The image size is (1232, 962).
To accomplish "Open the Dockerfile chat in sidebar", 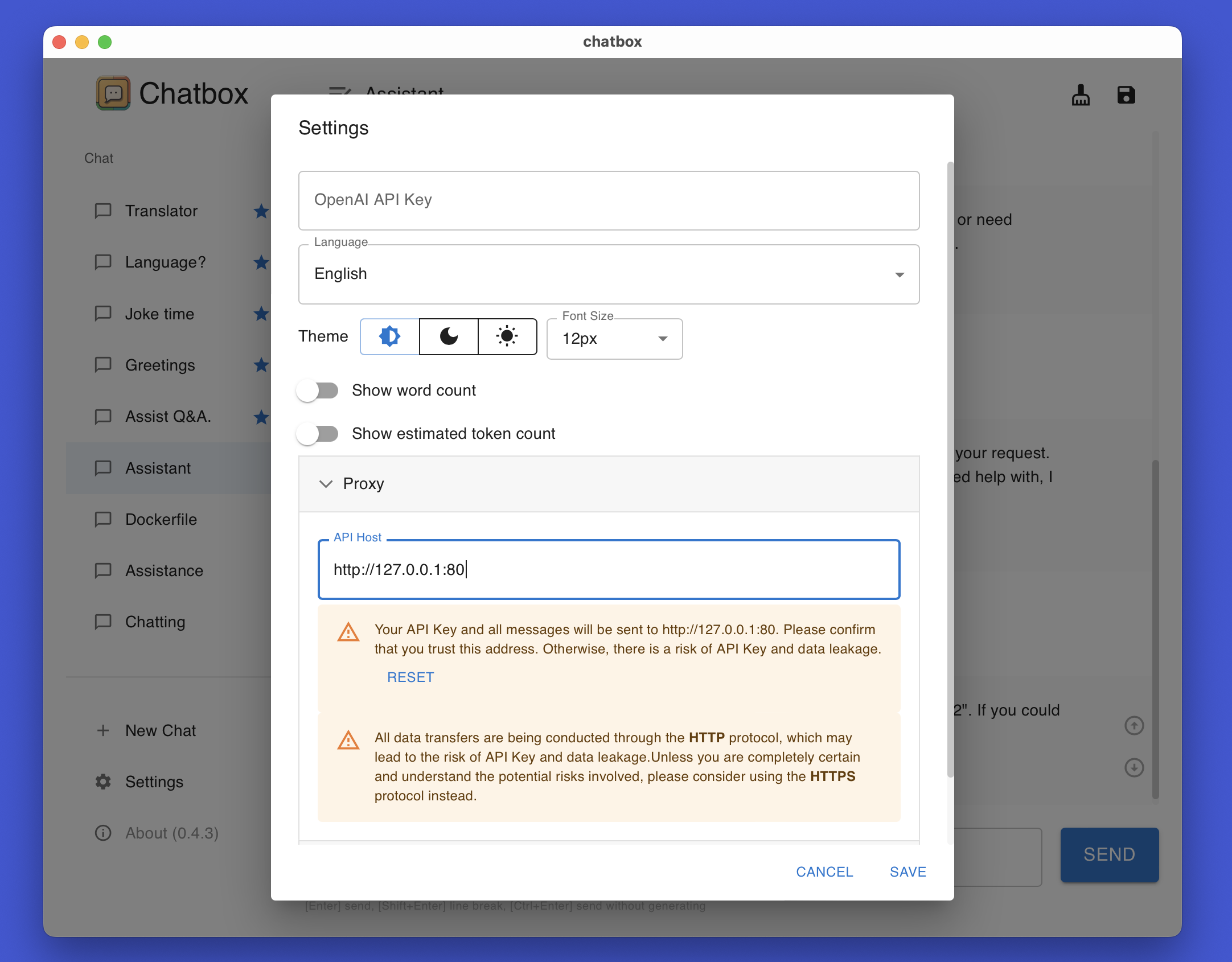I will click(161, 519).
